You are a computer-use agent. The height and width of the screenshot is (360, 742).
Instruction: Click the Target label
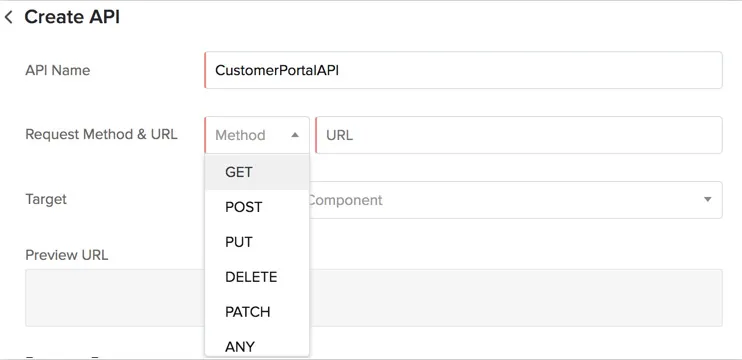point(46,199)
